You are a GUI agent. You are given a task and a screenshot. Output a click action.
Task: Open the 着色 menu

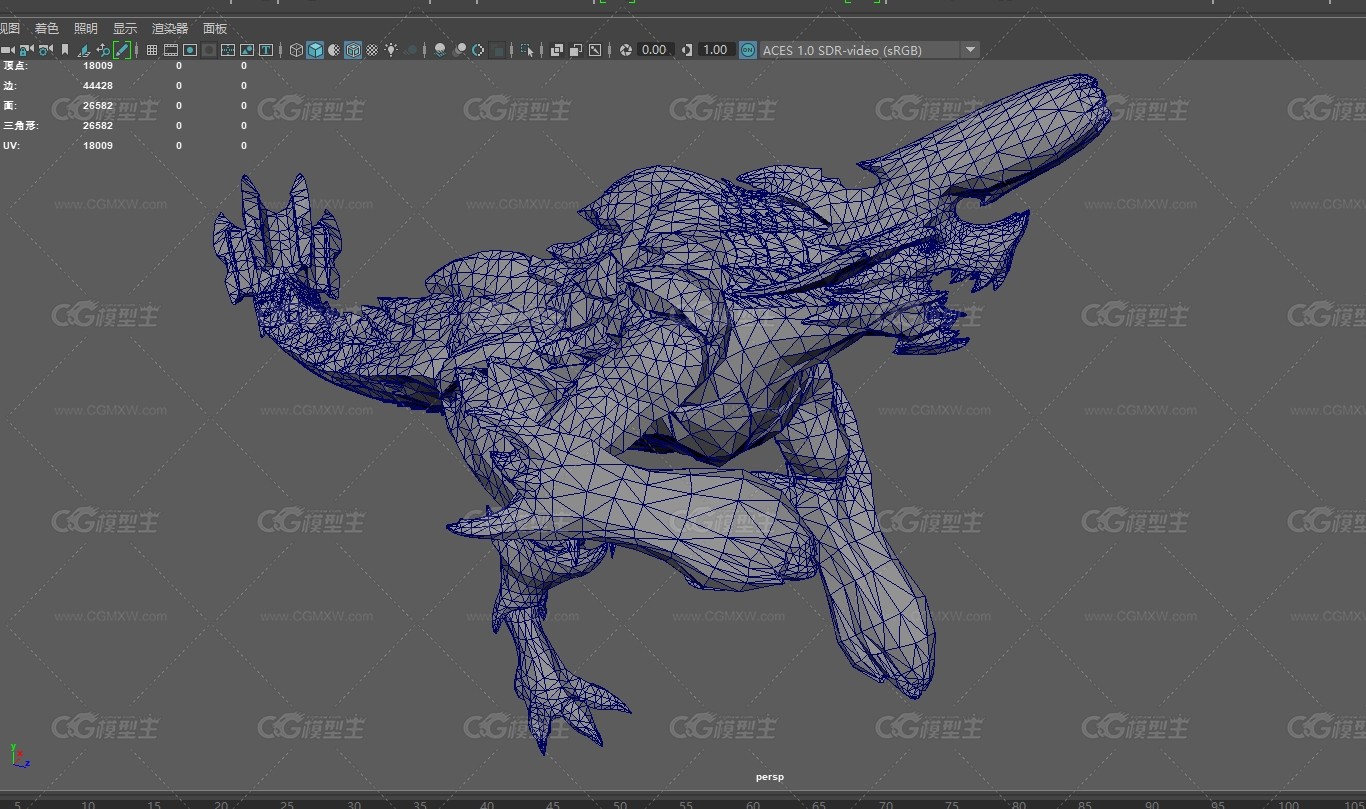tap(47, 29)
